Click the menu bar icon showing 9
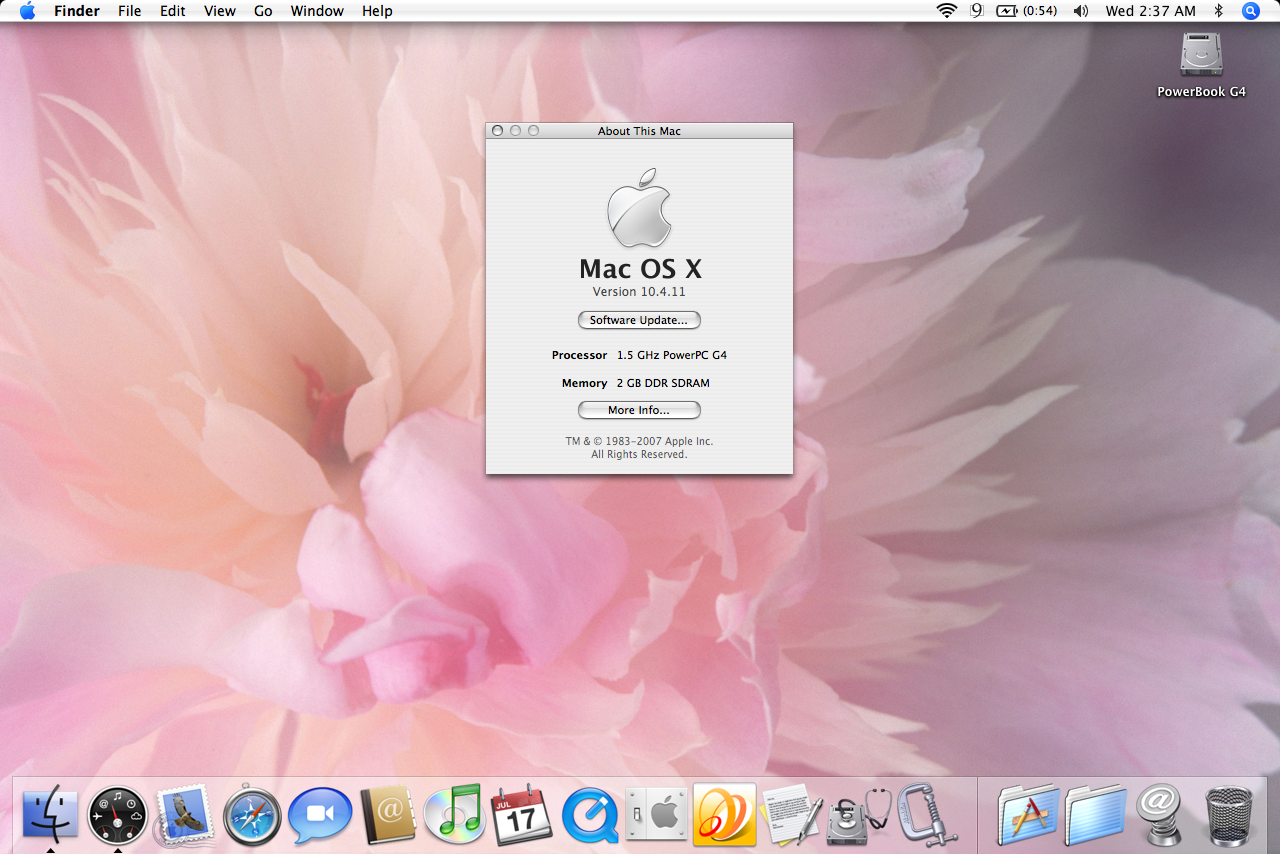Image resolution: width=1280 pixels, height=854 pixels. [x=976, y=11]
